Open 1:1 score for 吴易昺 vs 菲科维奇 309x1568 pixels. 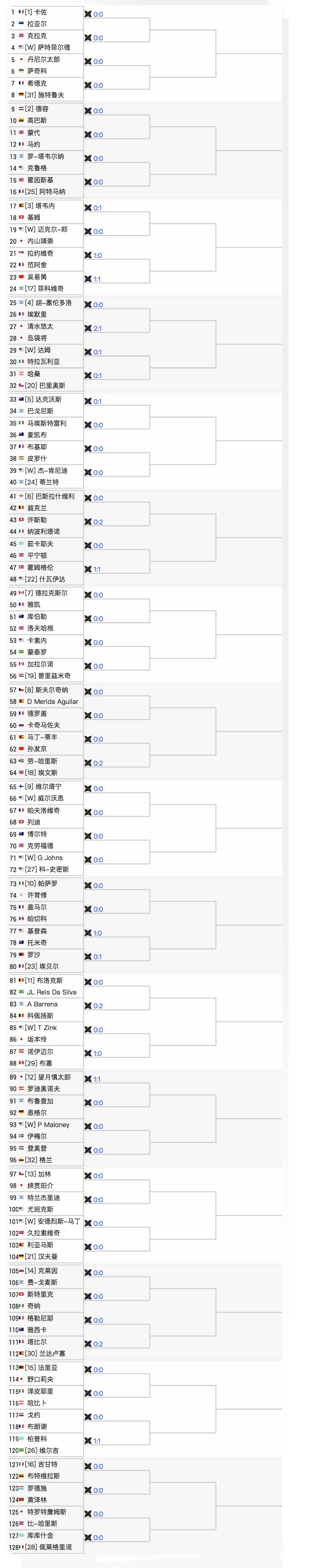[97, 279]
